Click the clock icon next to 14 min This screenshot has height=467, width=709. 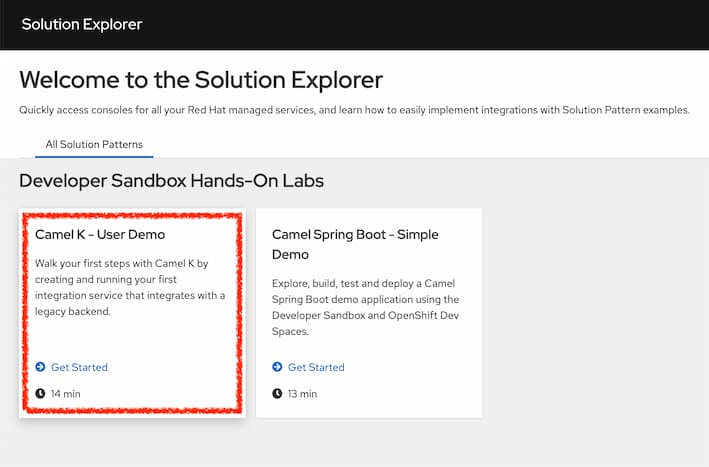pyautogui.click(x=40, y=393)
